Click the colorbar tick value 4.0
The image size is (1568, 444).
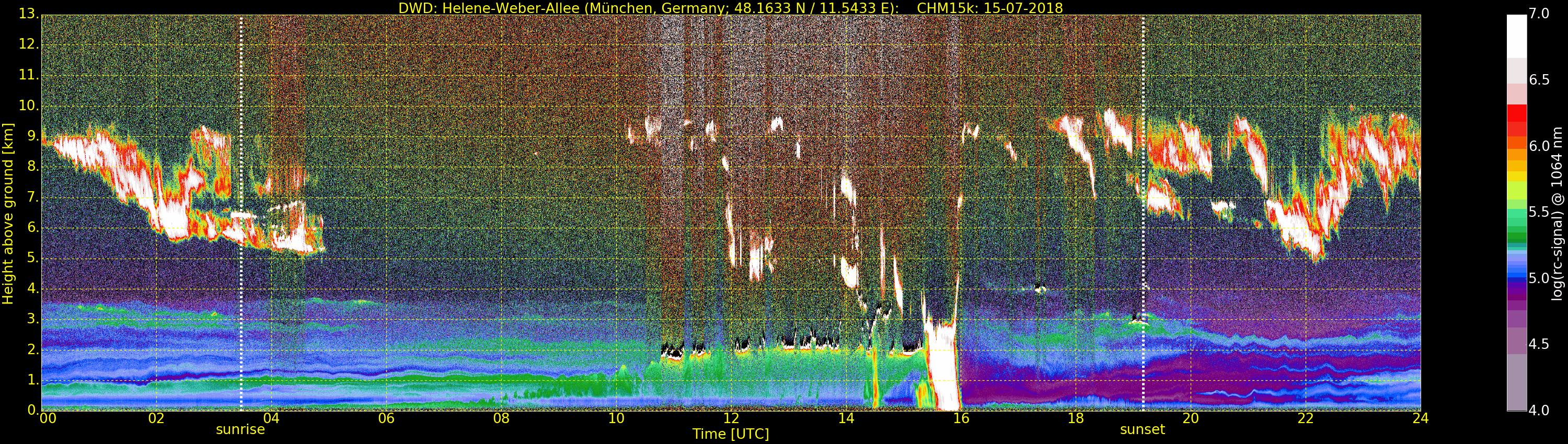(x=1539, y=411)
